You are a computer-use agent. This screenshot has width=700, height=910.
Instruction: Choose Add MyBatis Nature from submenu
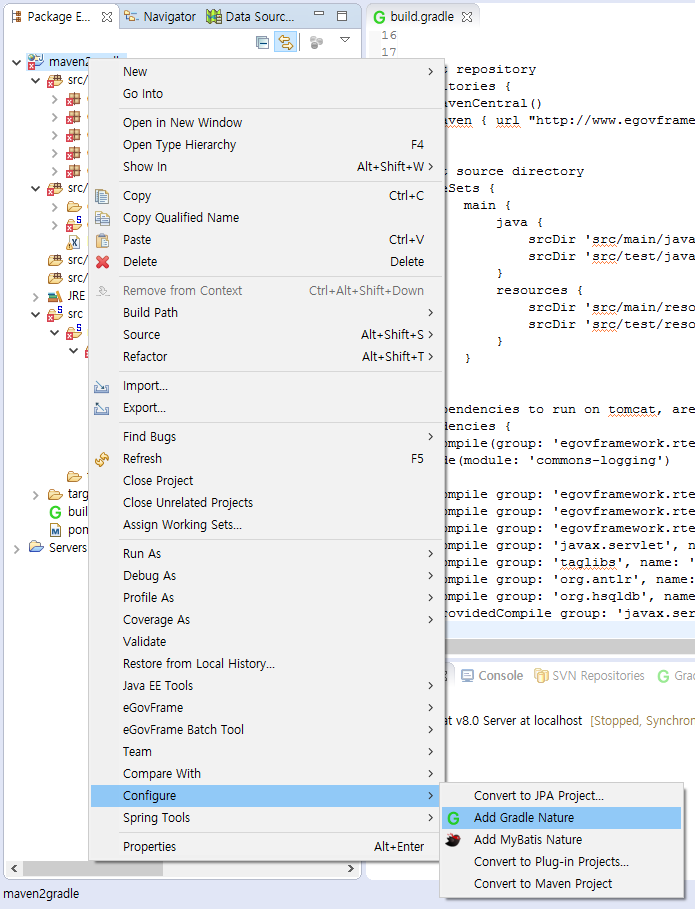[x=527, y=840]
